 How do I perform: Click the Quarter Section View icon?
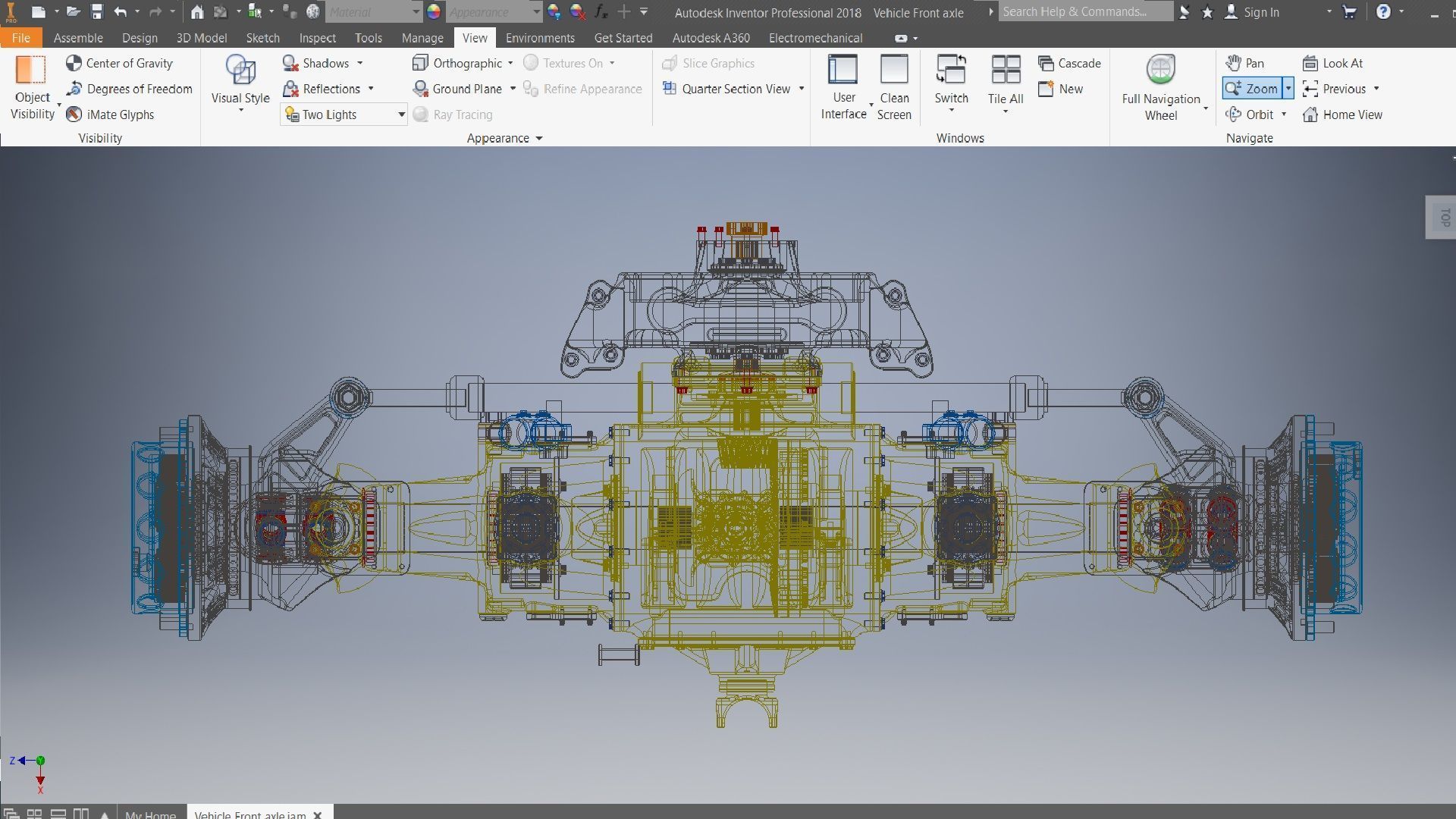[x=670, y=89]
